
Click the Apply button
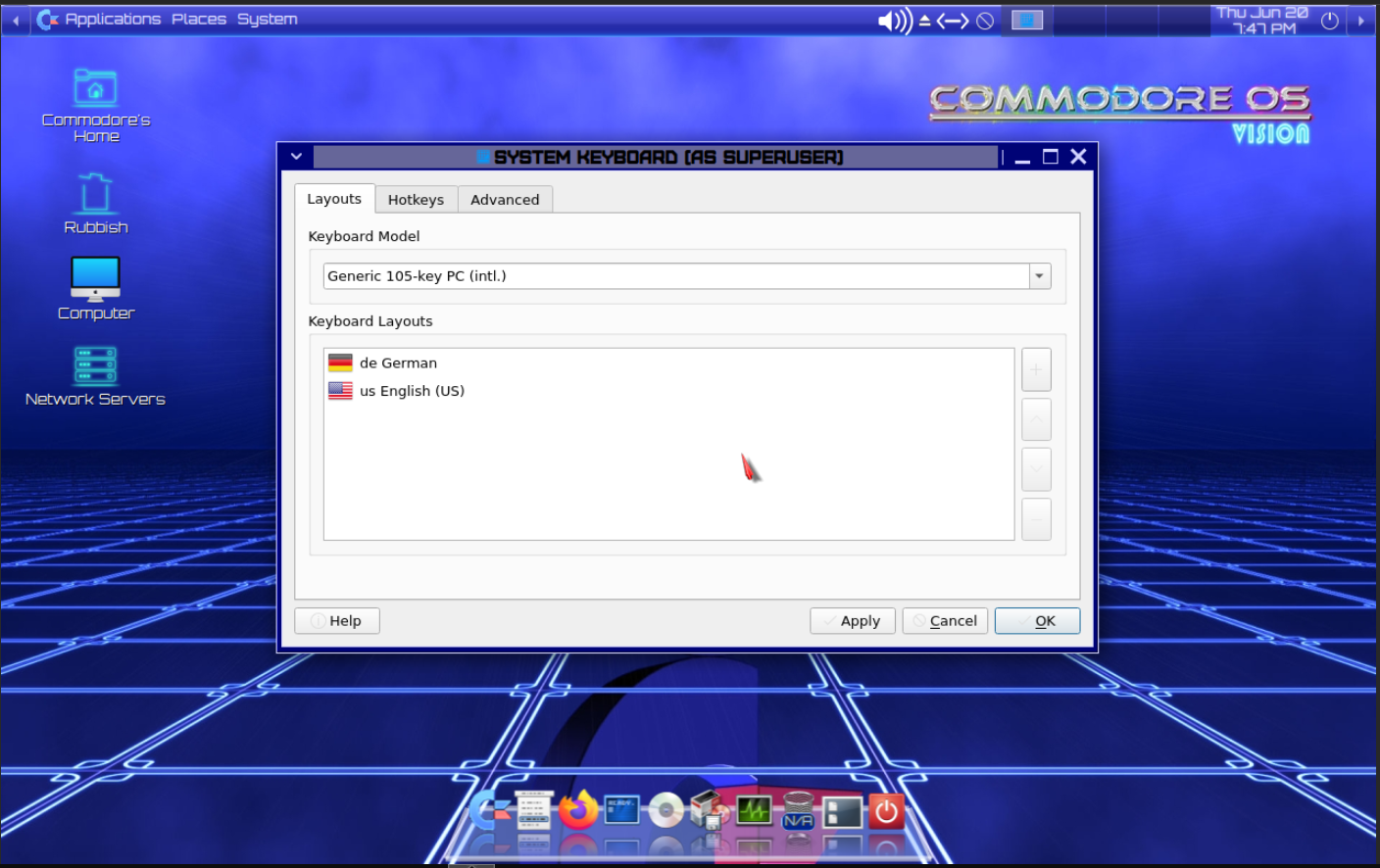(x=852, y=621)
